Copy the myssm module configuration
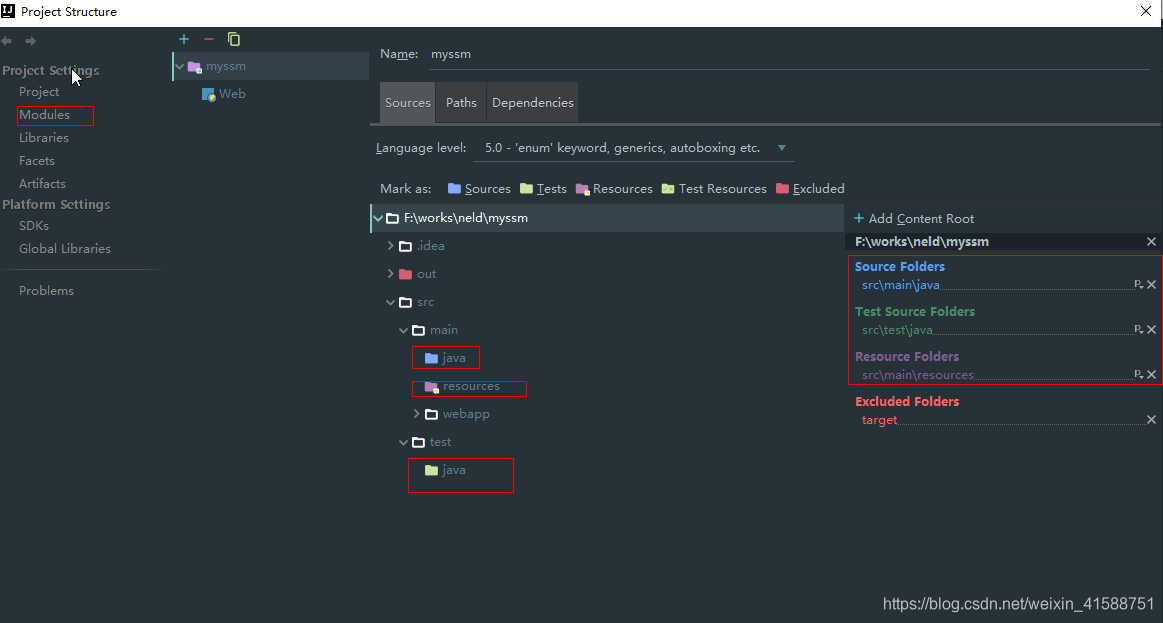 click(233, 39)
